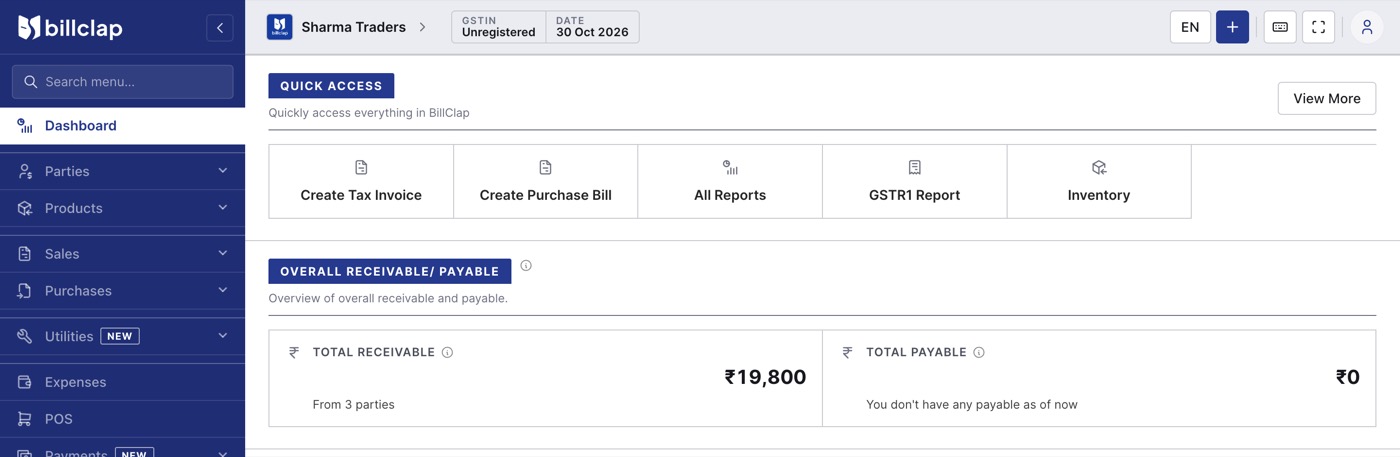The image size is (1400, 457).
Task: Click the Utilities menu label
Action: (x=69, y=337)
